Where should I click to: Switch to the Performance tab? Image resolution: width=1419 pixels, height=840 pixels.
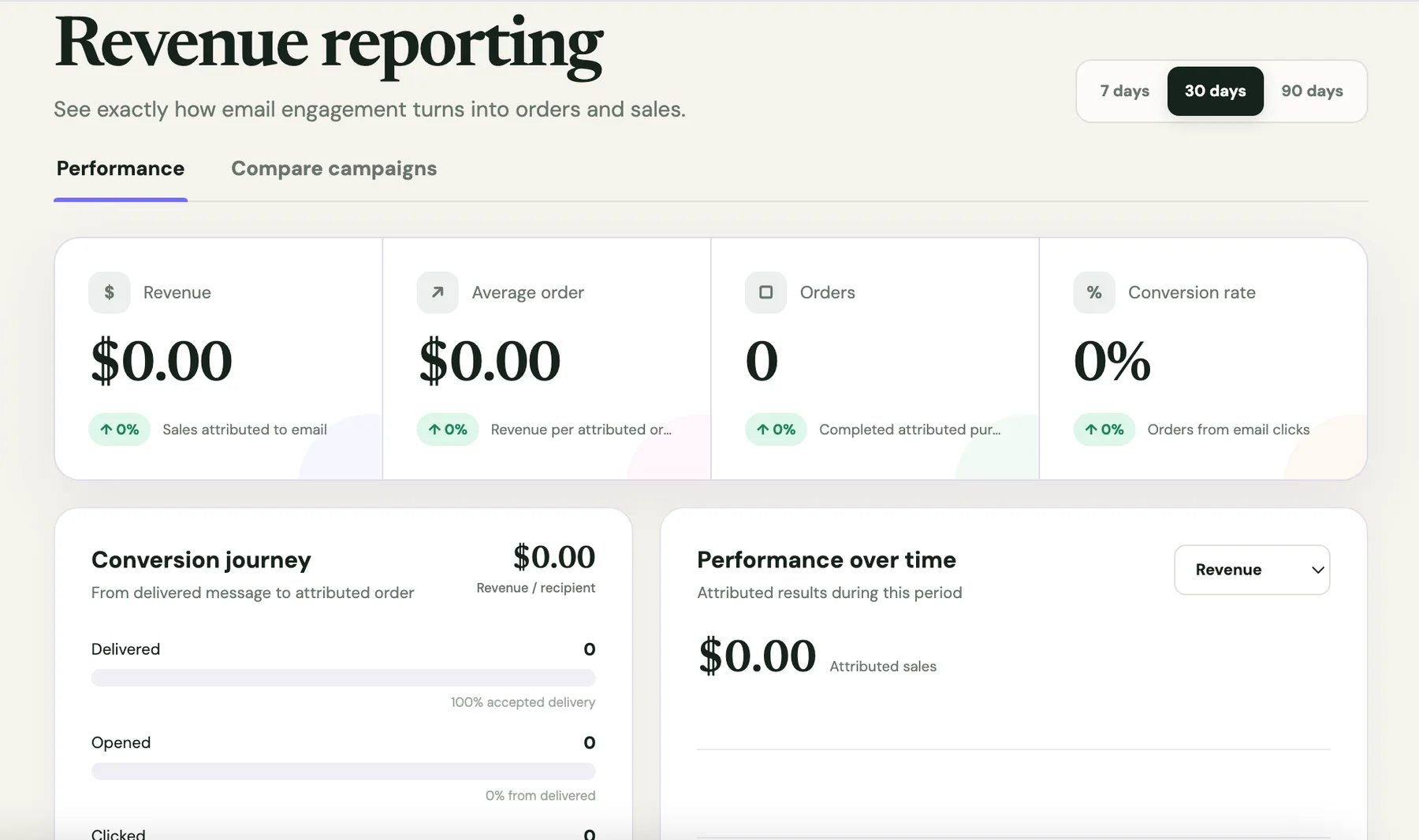point(121,169)
